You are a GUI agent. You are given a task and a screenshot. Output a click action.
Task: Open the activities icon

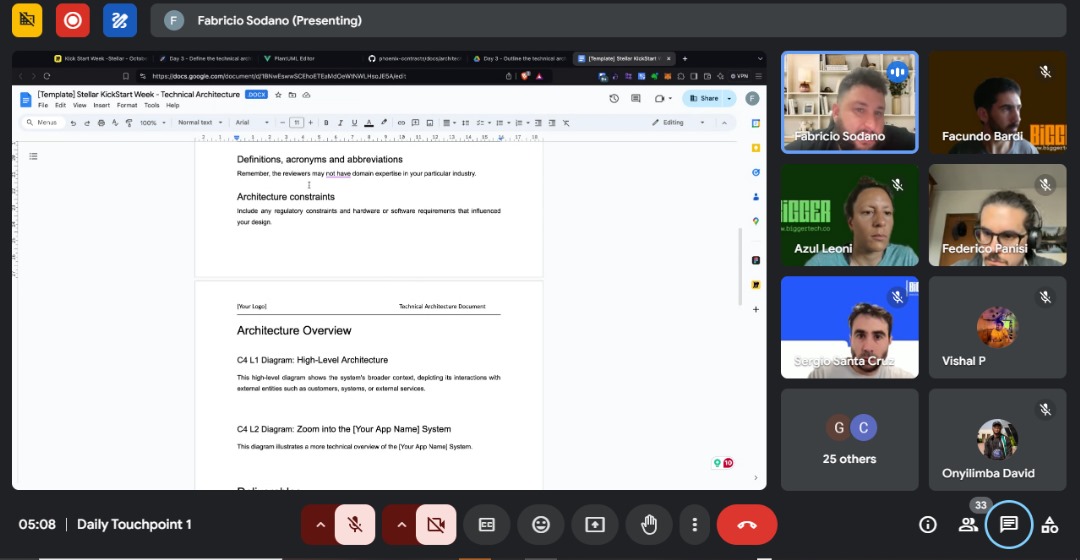pos(1050,525)
